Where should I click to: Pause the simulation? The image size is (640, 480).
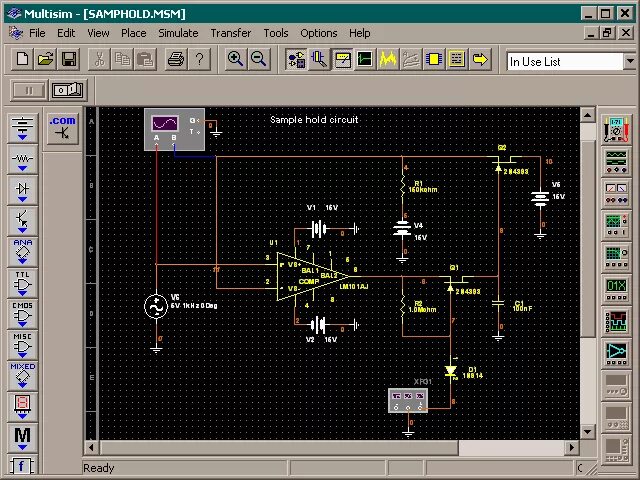click(x=29, y=90)
